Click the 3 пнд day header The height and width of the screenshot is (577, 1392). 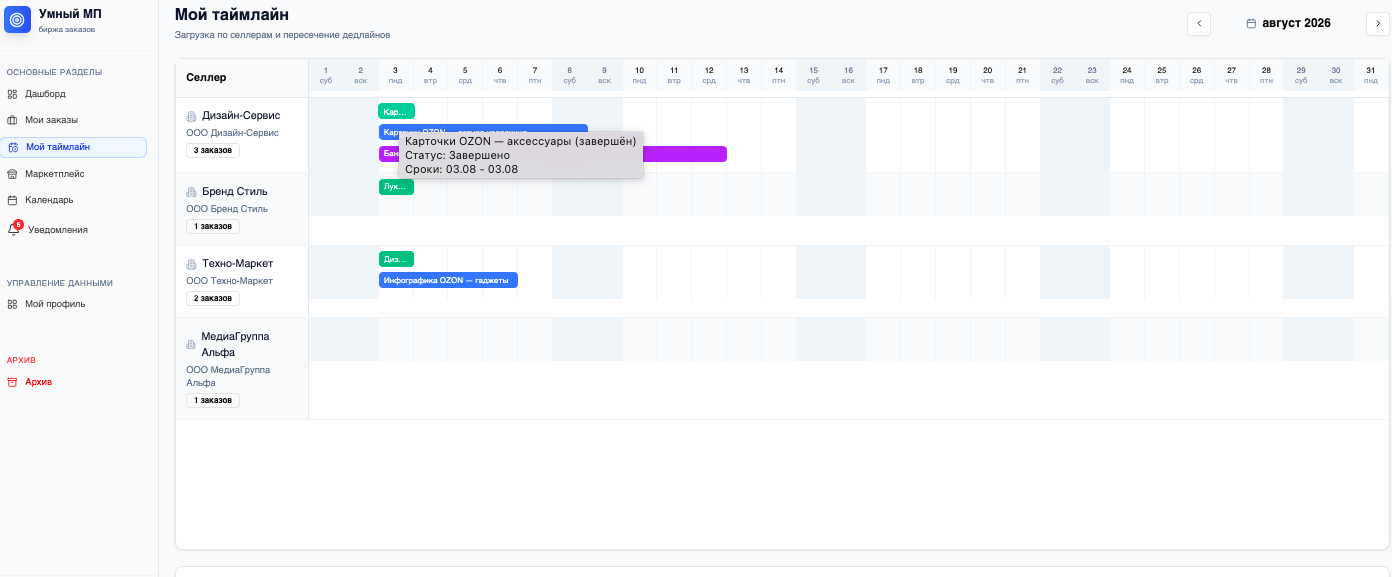click(x=395, y=75)
